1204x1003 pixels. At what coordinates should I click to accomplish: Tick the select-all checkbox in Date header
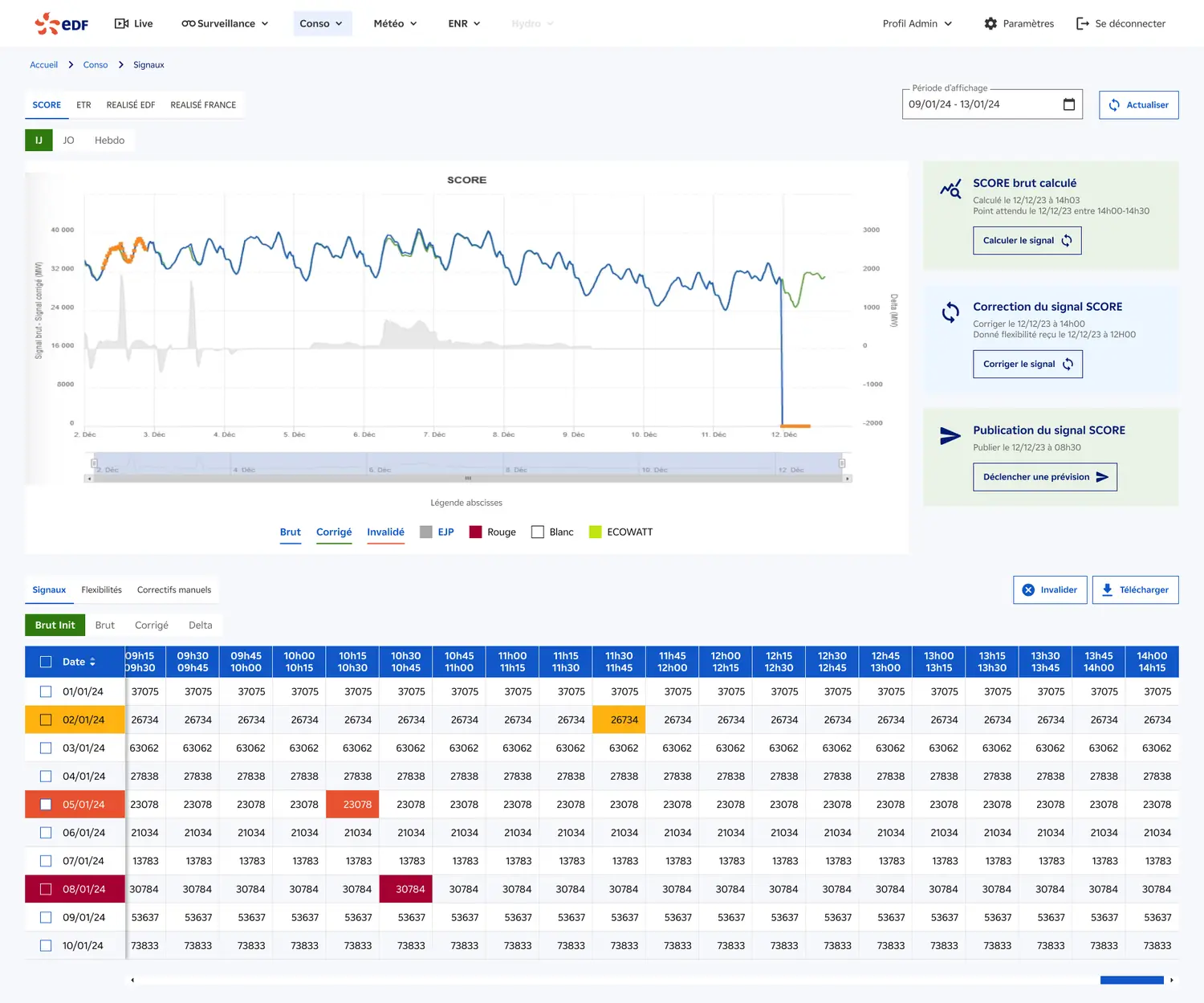coord(46,662)
